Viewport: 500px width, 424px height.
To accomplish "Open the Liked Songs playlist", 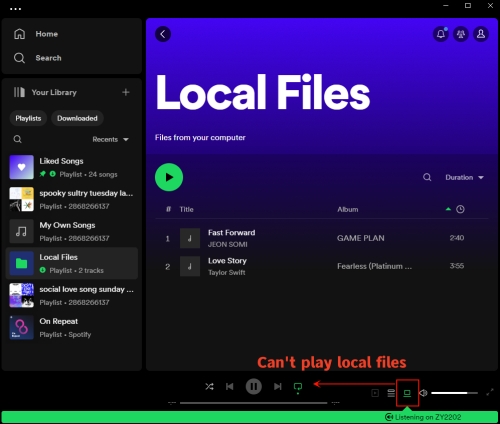I will pyautogui.click(x=72, y=167).
